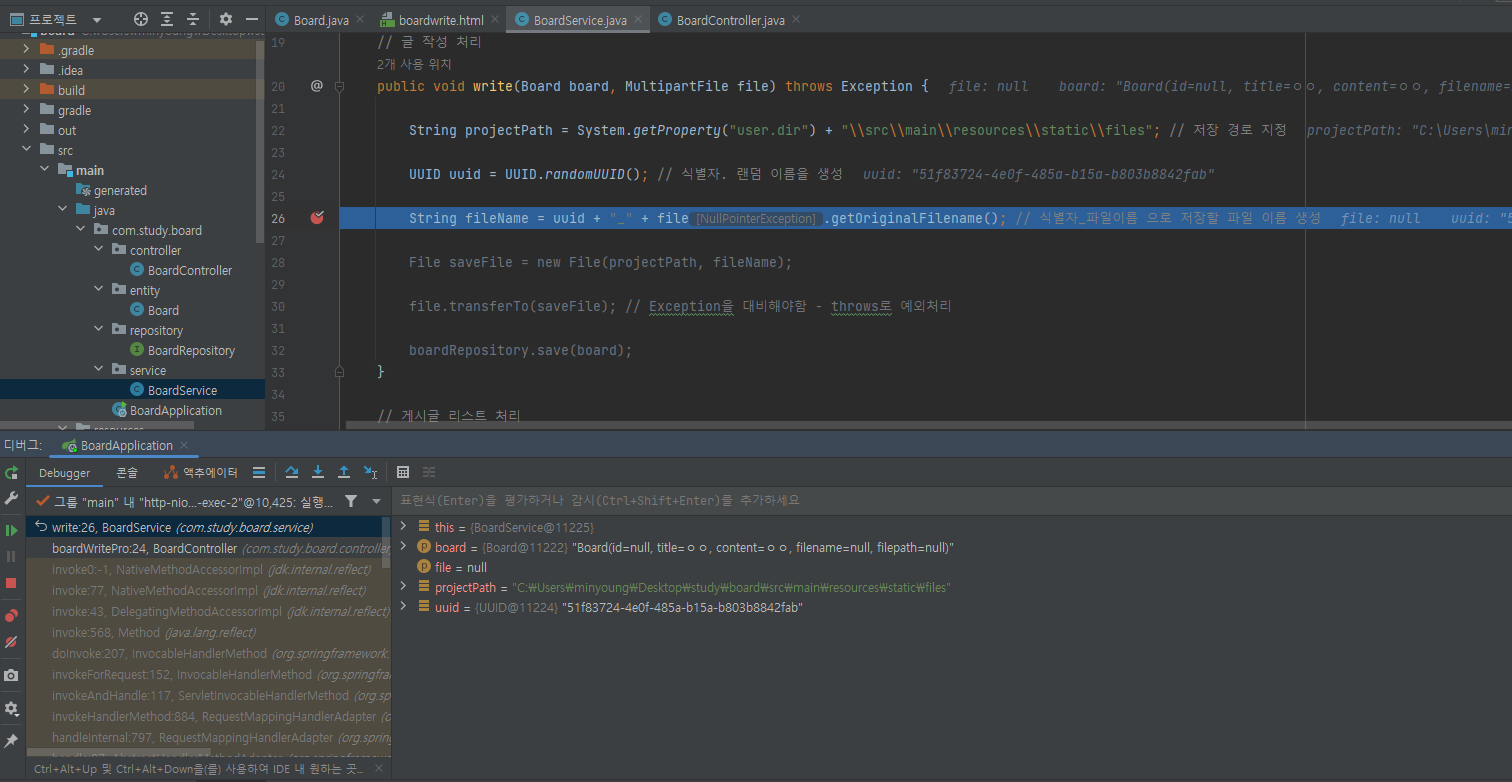
Task: Resume program with green play icon
Action: [11, 530]
